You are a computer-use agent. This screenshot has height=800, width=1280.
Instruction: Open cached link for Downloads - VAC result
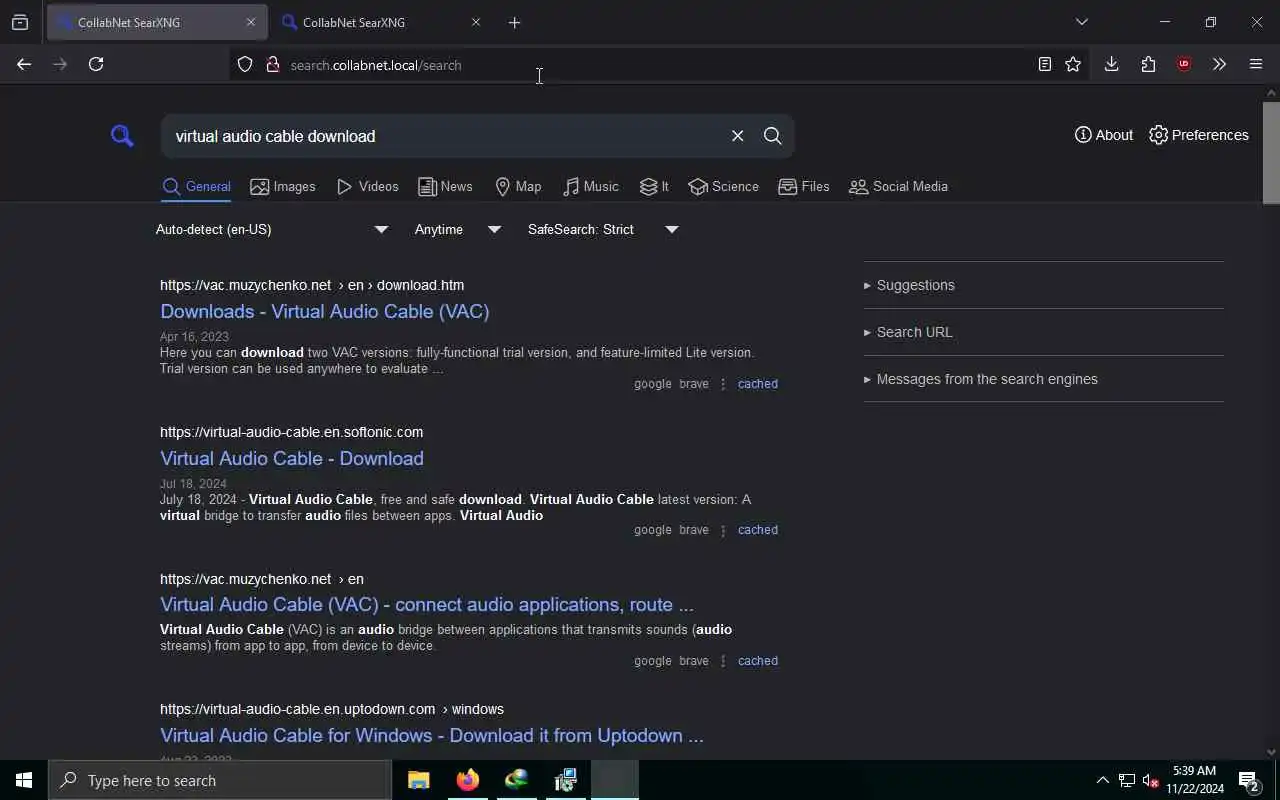click(758, 384)
